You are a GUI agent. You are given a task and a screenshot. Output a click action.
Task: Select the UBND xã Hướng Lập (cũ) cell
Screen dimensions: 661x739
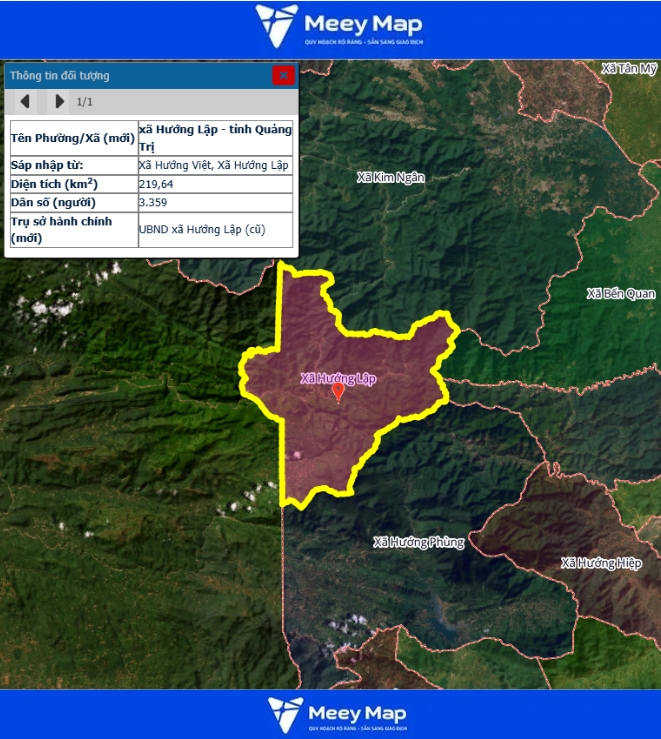215,229
